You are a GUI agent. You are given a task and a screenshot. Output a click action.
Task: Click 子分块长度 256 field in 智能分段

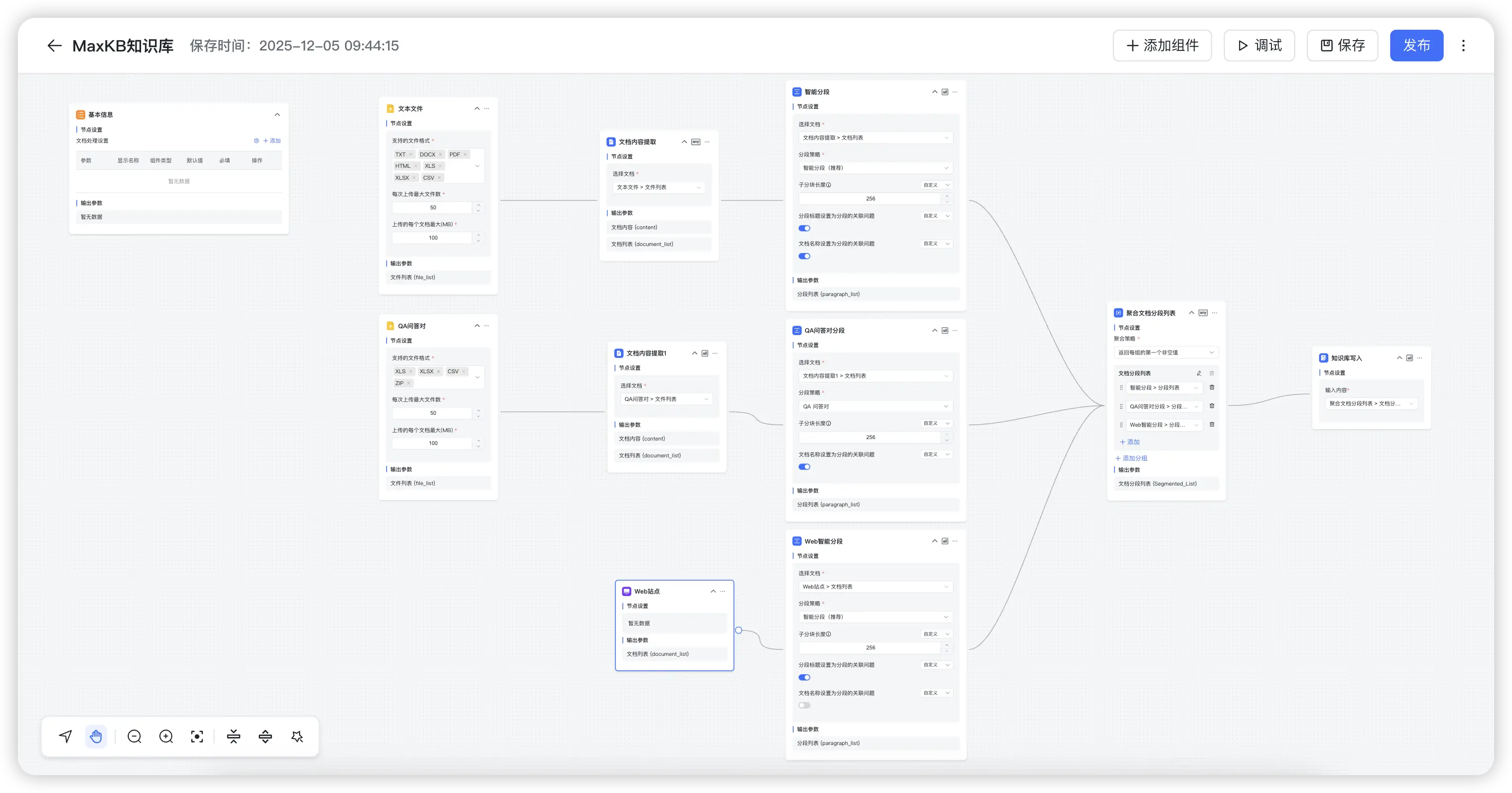870,198
